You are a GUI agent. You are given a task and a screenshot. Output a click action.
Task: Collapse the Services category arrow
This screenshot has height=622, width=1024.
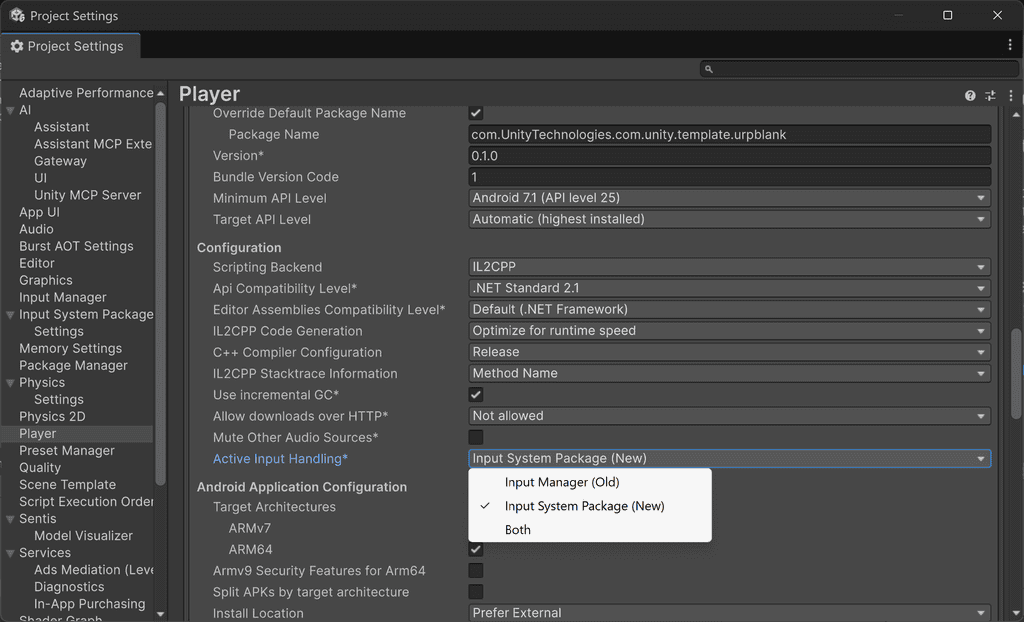[x=10, y=553]
